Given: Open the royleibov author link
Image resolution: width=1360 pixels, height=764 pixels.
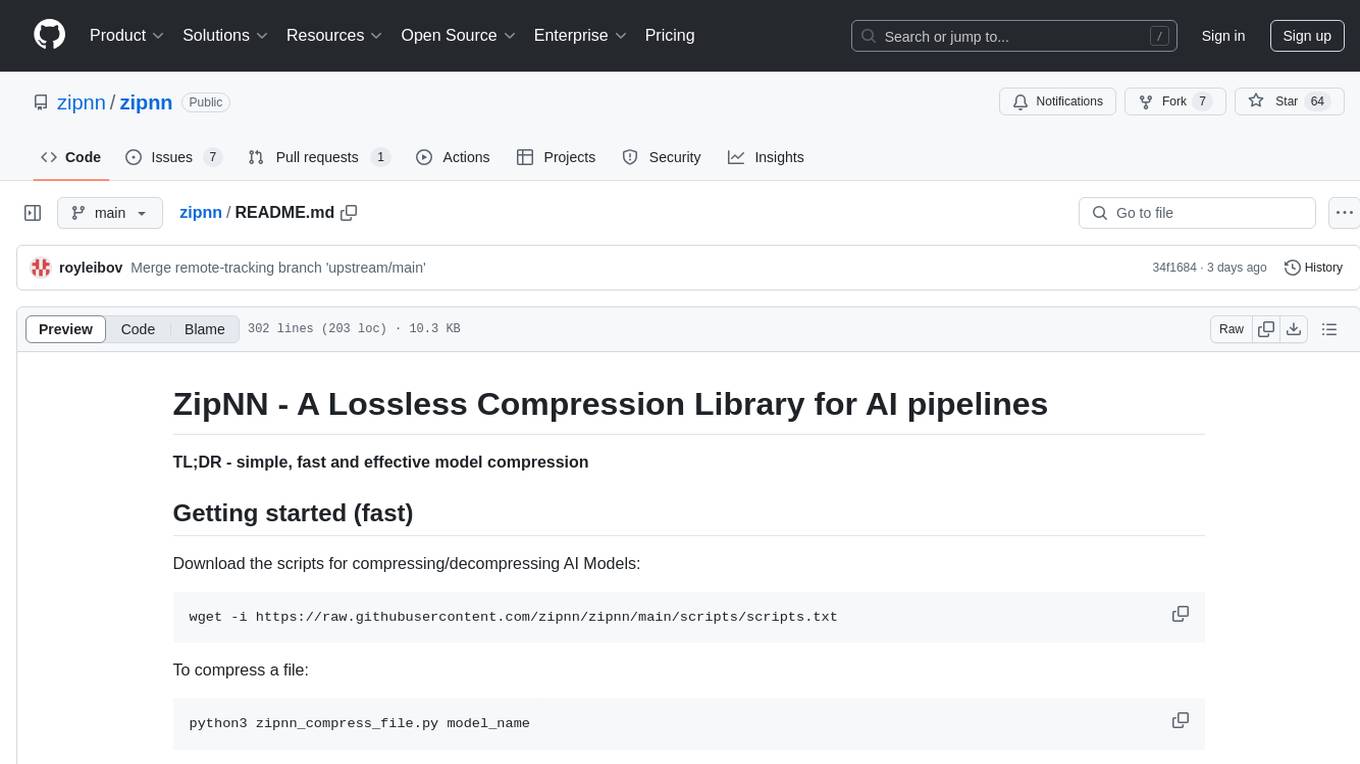Looking at the screenshot, I should click(91, 267).
